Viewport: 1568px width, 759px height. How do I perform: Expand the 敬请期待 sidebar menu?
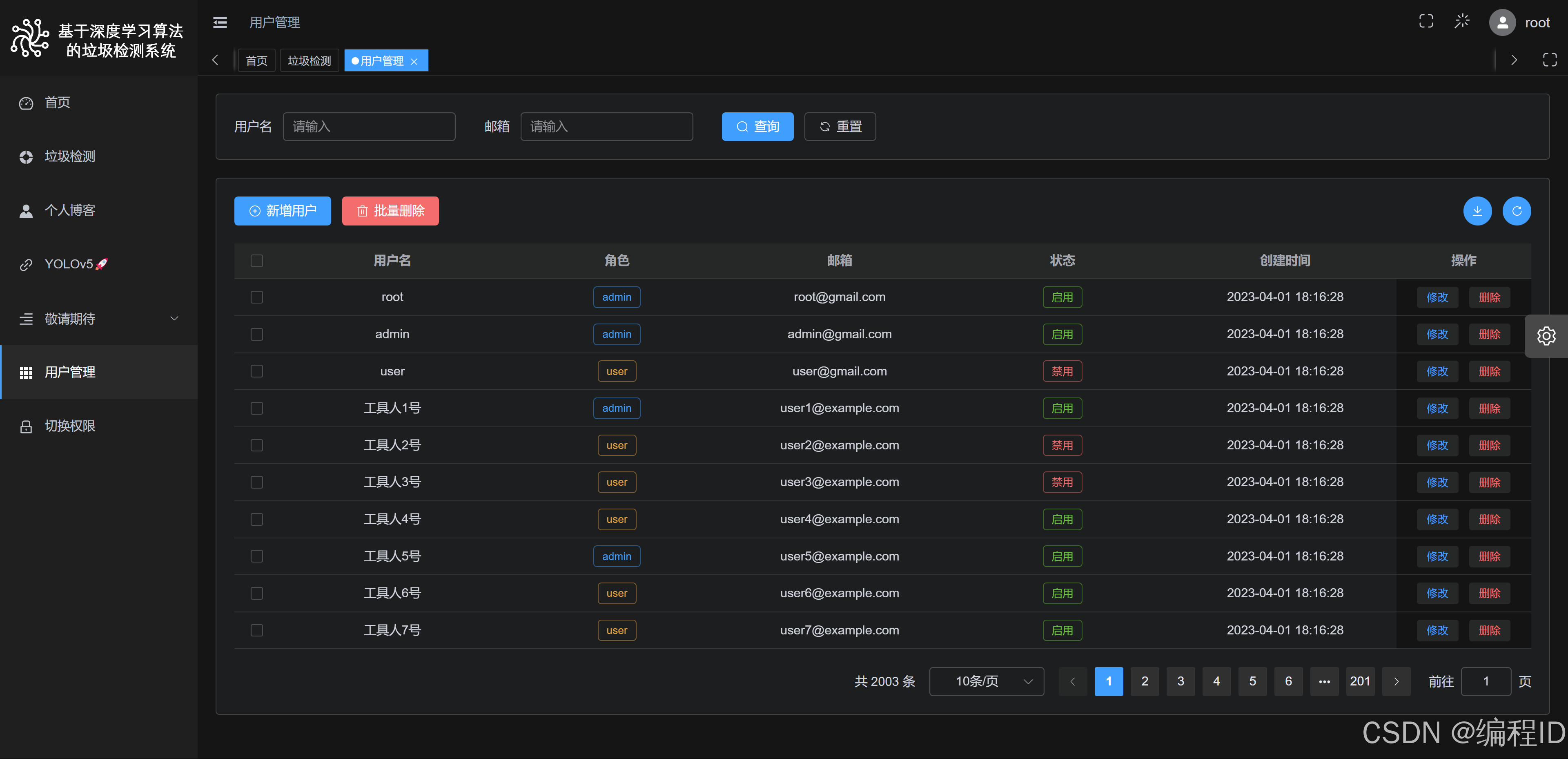point(69,319)
